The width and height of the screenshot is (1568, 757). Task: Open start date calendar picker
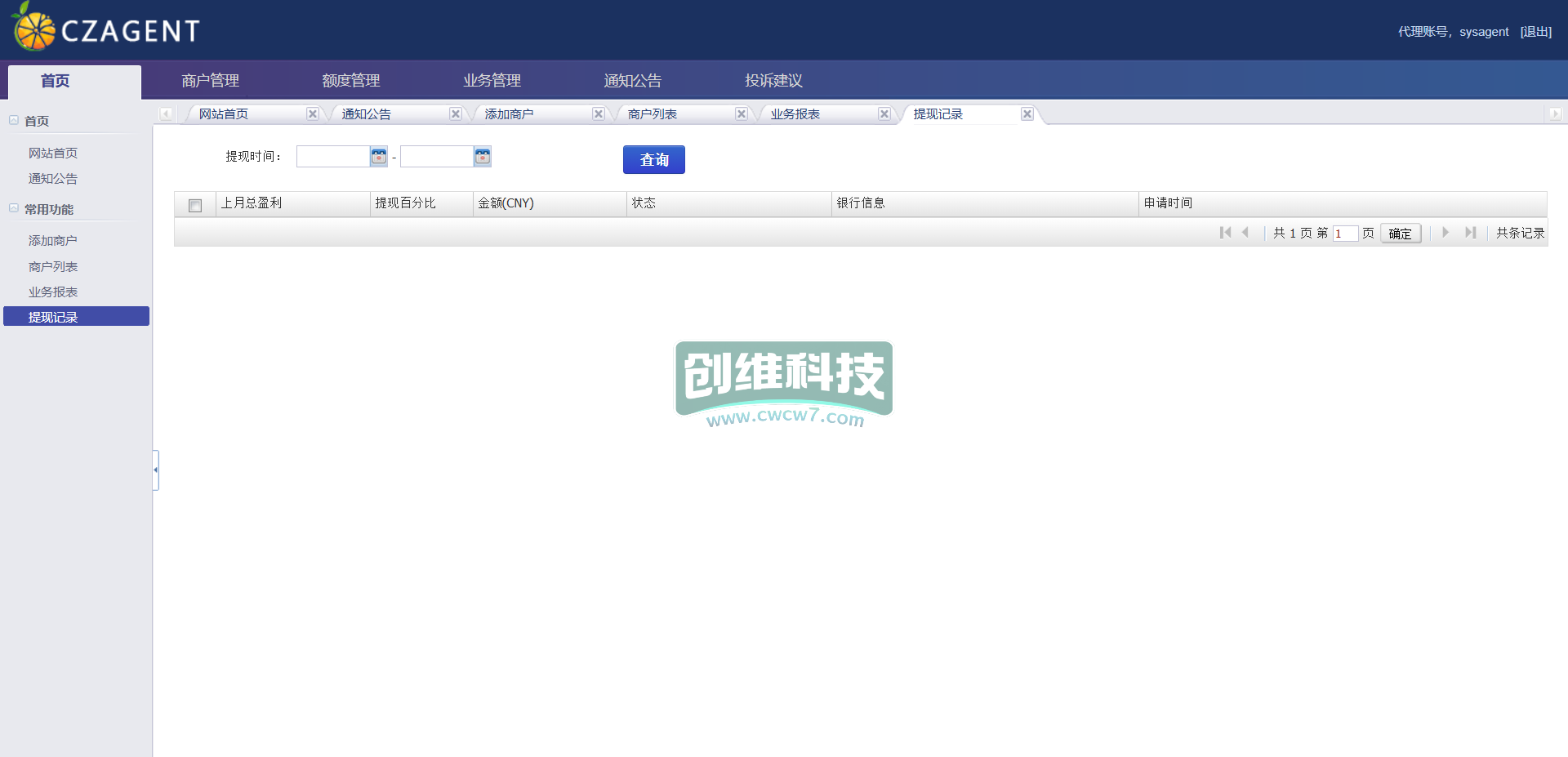[x=379, y=157]
